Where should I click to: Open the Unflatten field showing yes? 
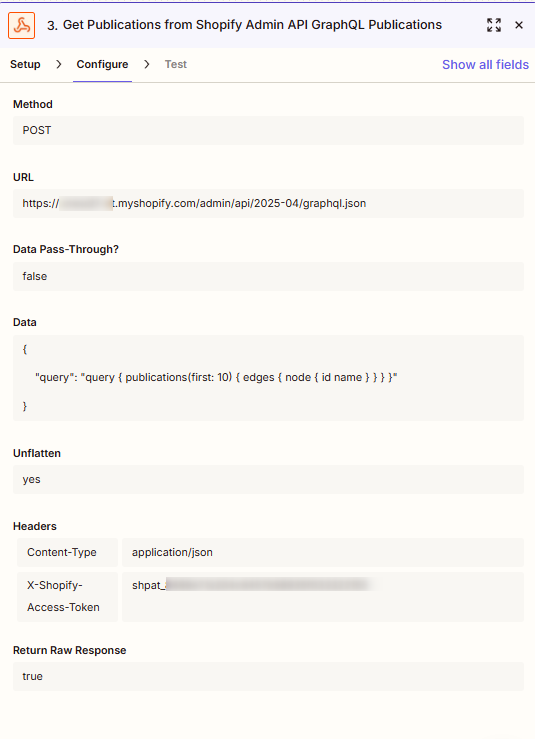268,480
